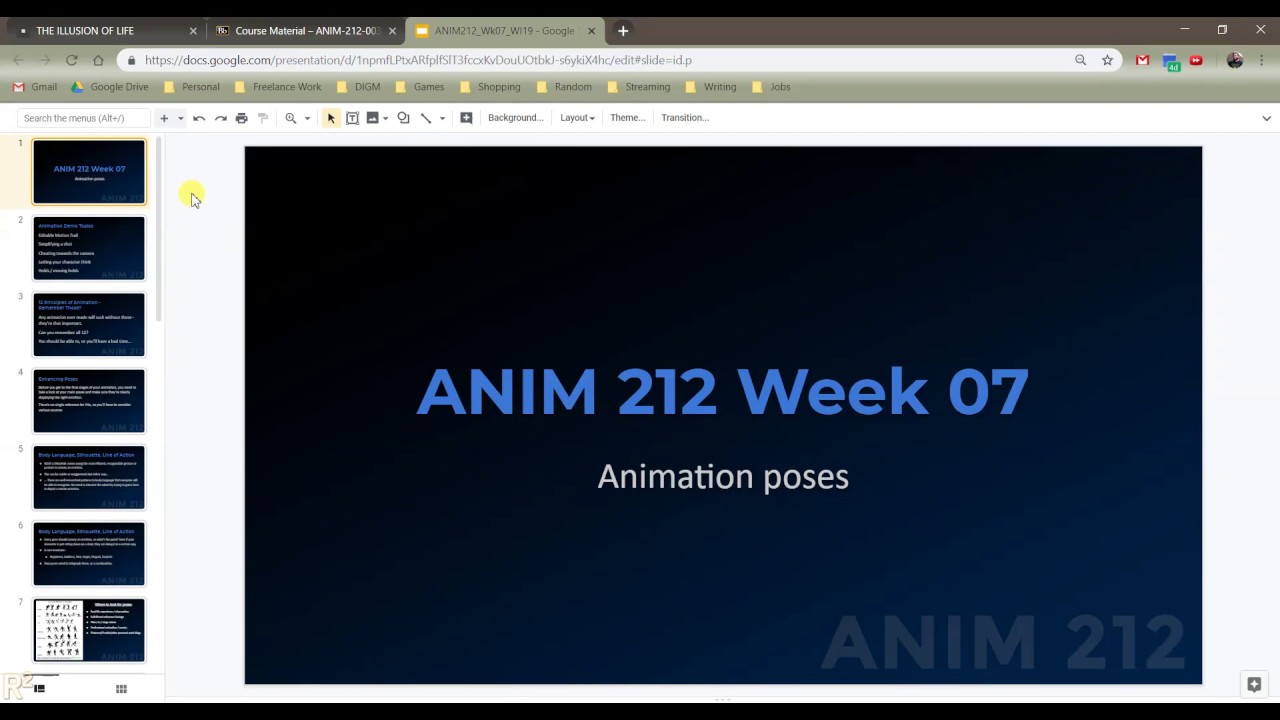Open the Writing bookmark folder
Viewport: 1280px width, 720px height.
[710, 87]
